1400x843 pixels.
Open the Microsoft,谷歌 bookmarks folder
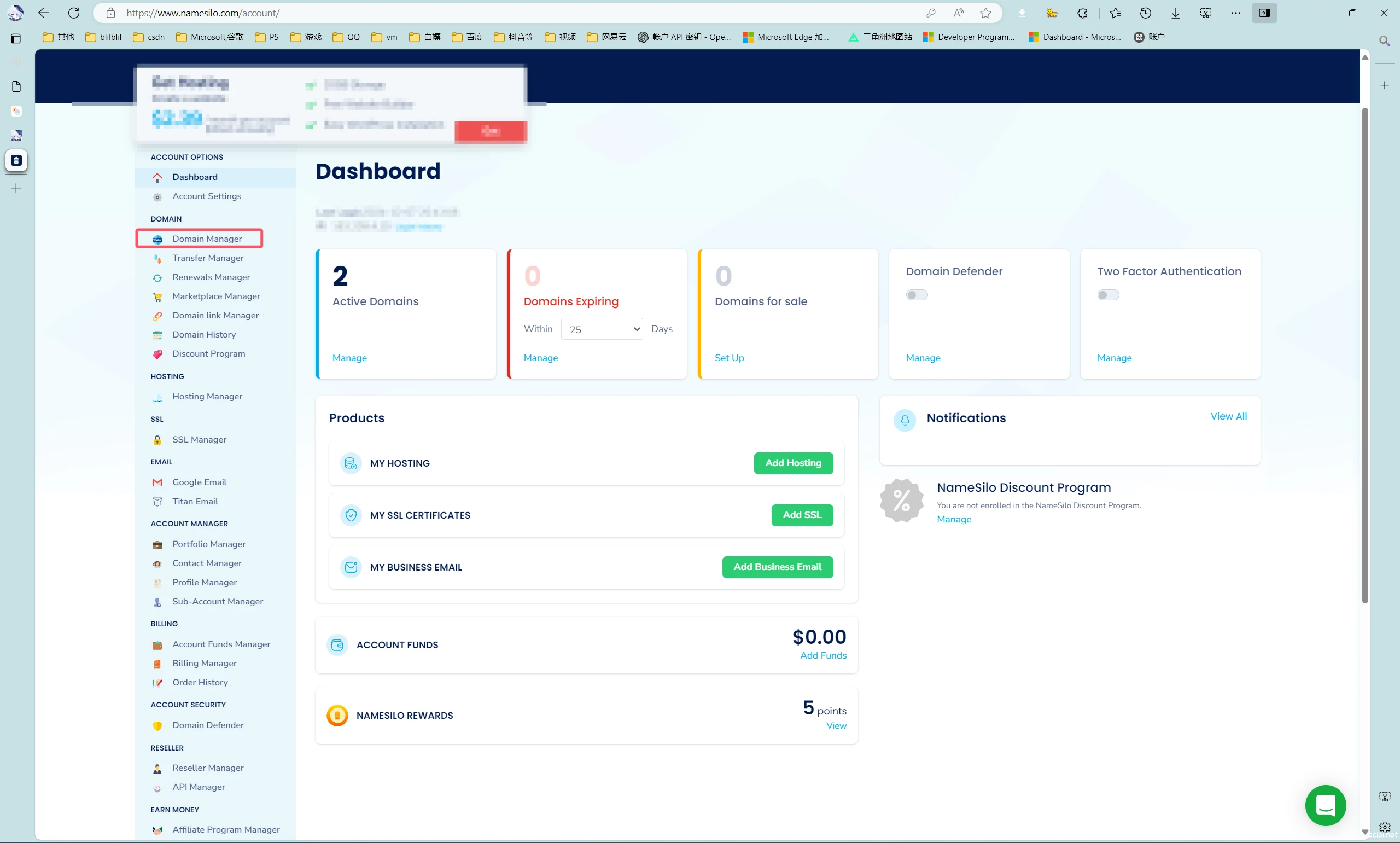tap(209, 37)
